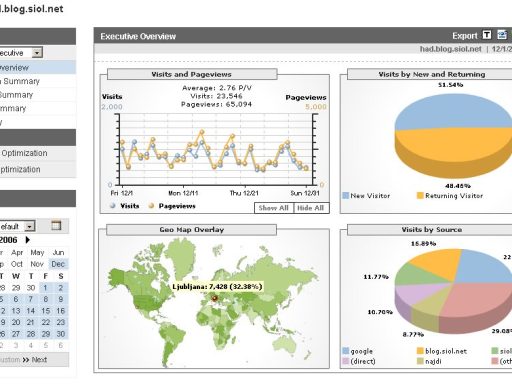
Task: Select day 30 in the last calendar week
Action: [61, 334]
